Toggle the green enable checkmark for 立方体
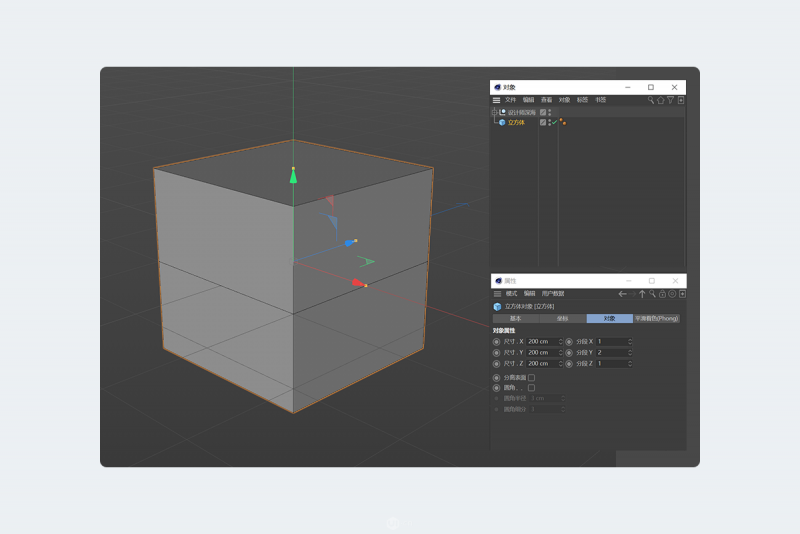The height and width of the screenshot is (534, 800). (554, 122)
